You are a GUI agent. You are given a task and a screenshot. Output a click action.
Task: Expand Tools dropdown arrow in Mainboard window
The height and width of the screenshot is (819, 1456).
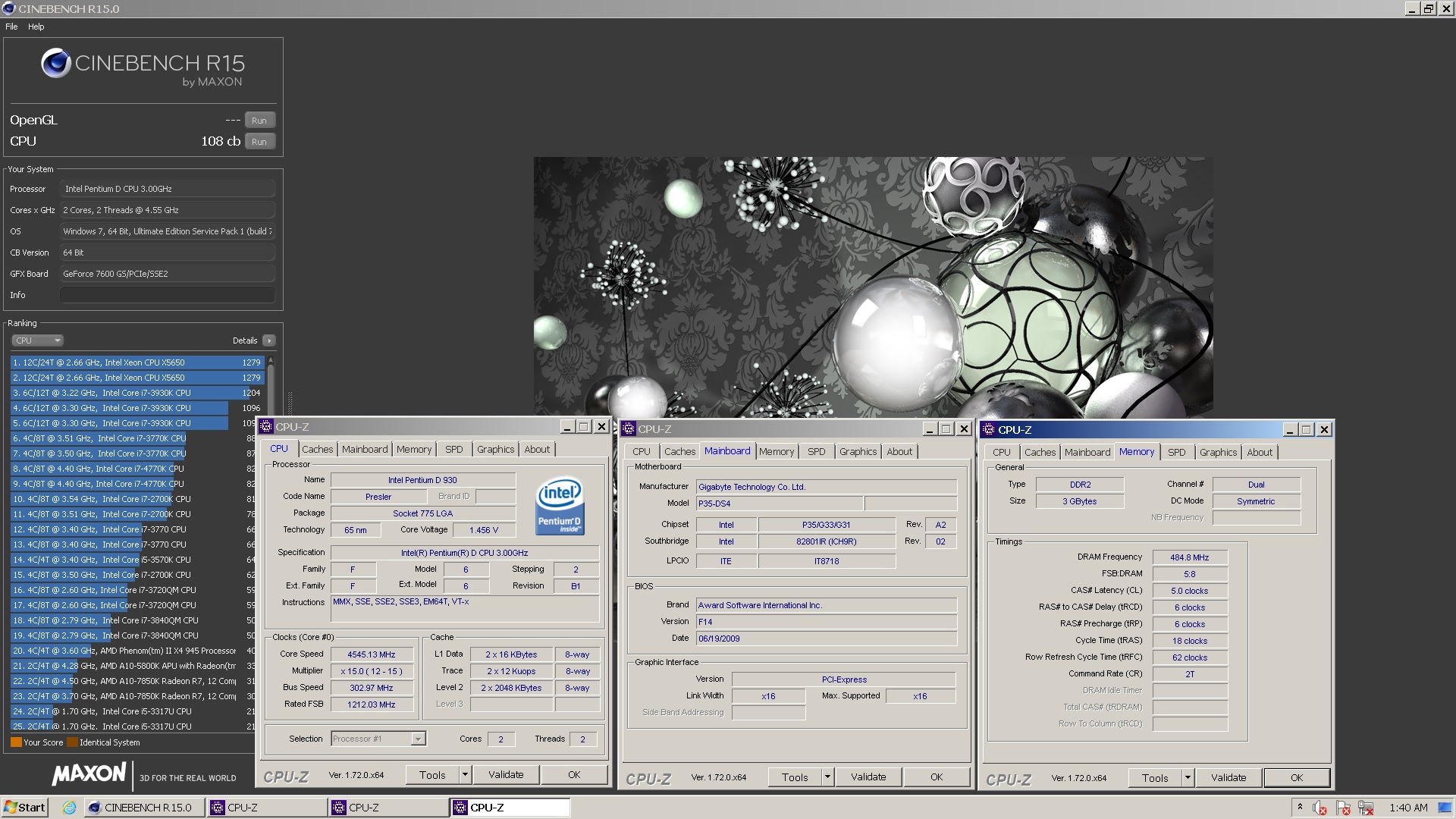click(827, 777)
